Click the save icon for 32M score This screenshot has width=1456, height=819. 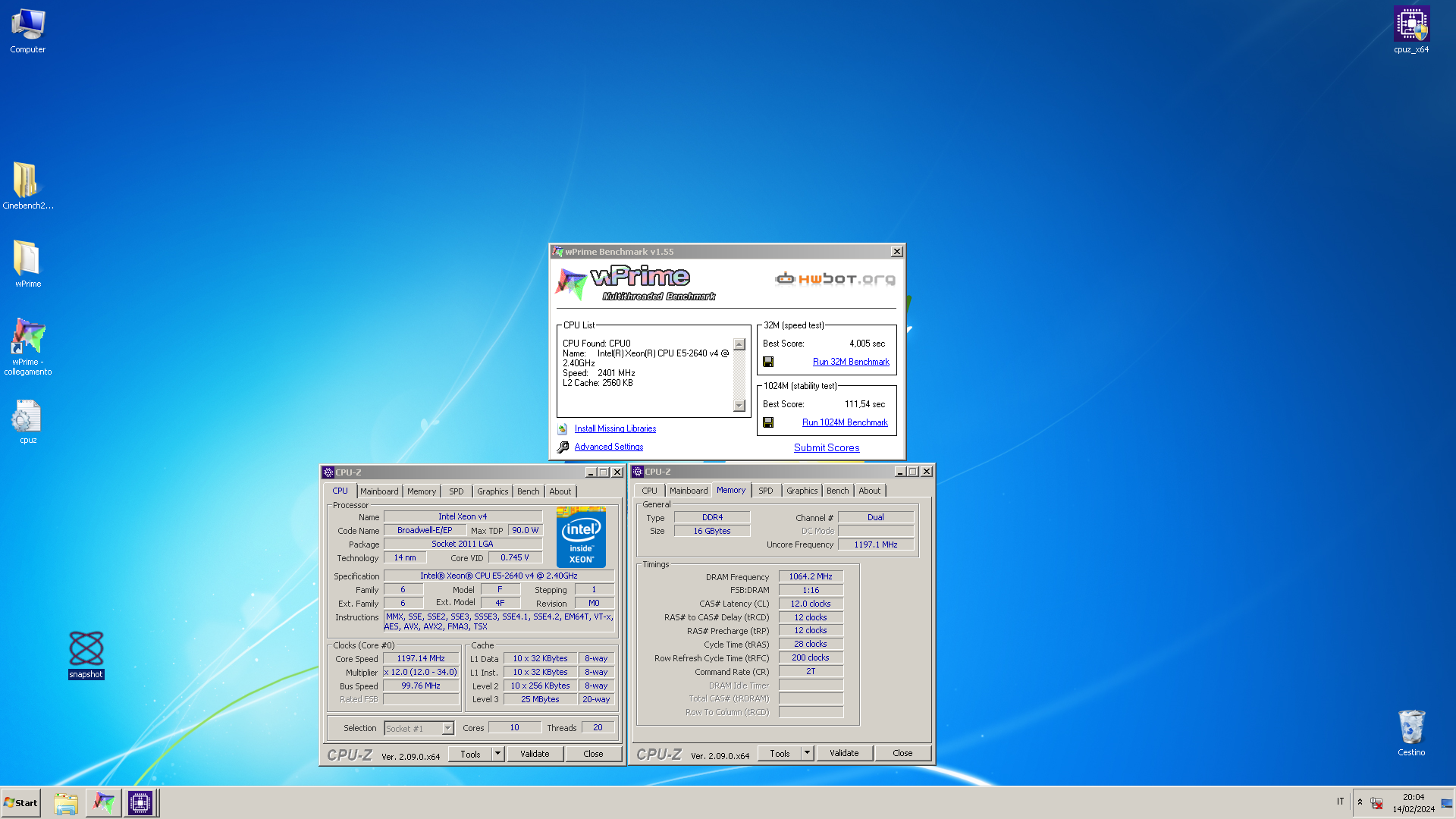(x=768, y=362)
